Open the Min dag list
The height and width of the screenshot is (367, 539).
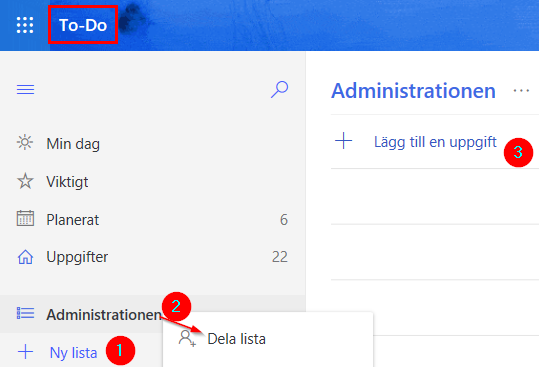tap(153, 143)
